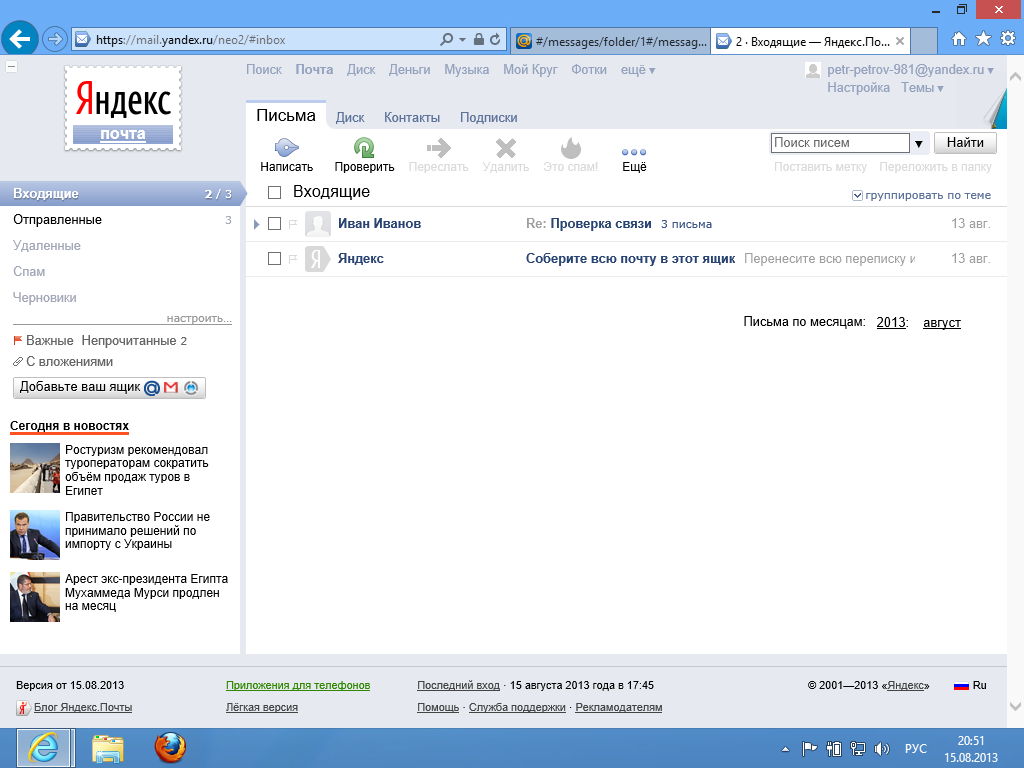Click the Добавьте ваш ящик button
The height and width of the screenshot is (768, 1024).
109,387
